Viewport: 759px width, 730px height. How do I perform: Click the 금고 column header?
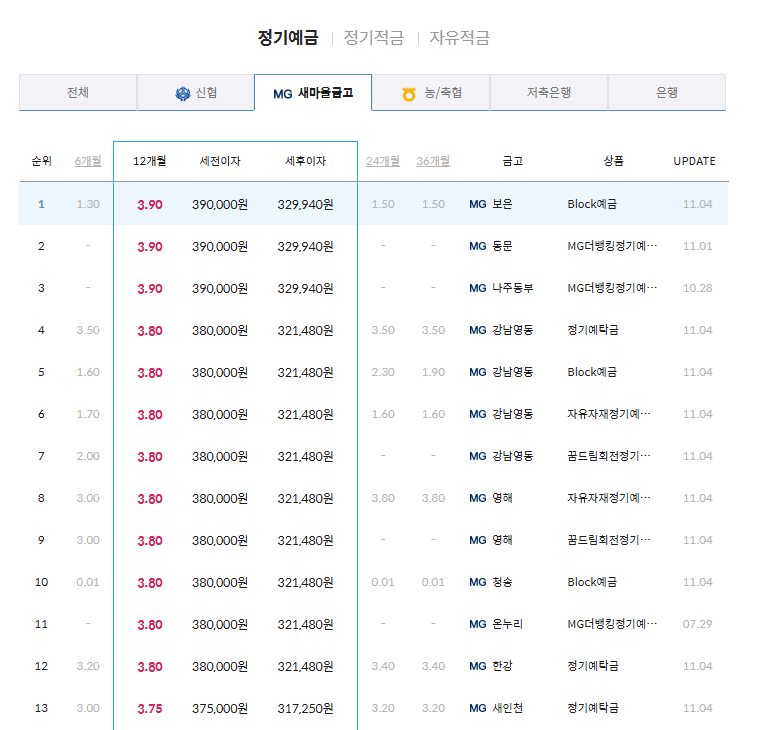pos(513,161)
